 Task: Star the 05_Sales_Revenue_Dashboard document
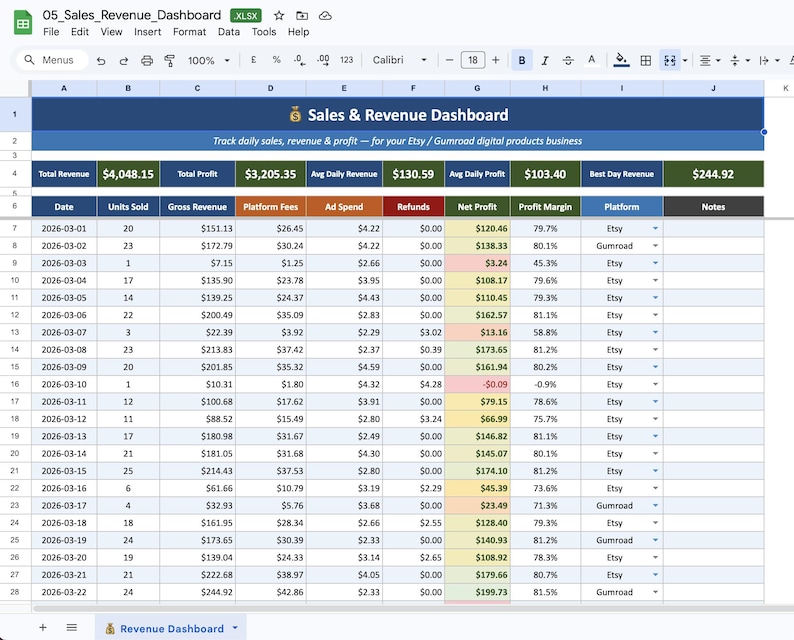click(279, 16)
